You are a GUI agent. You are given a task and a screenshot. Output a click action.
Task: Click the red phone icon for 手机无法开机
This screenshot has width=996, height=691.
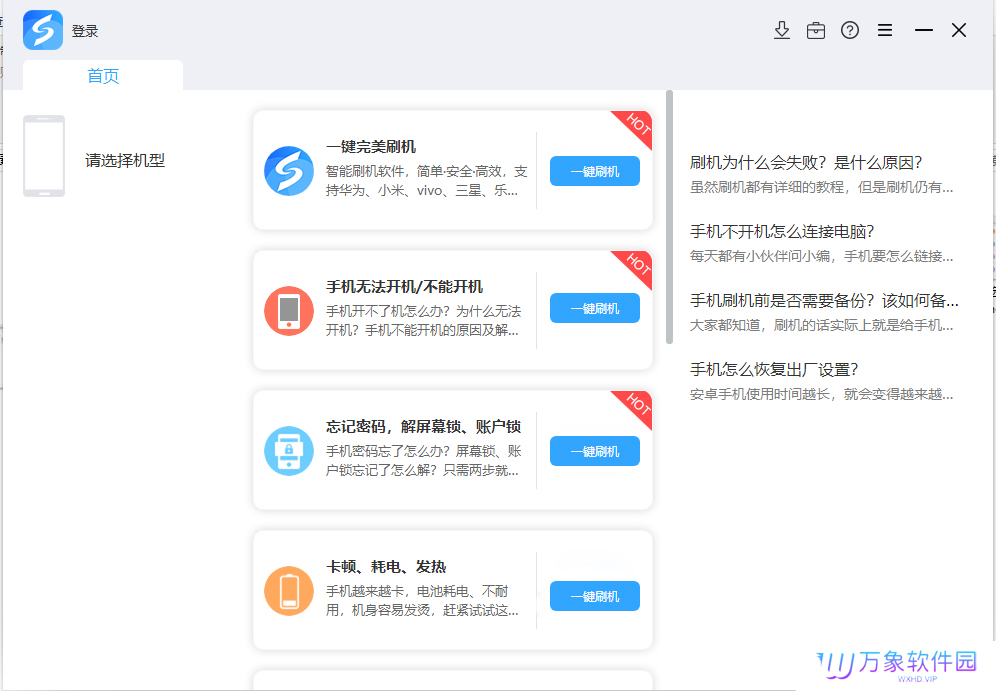(289, 311)
